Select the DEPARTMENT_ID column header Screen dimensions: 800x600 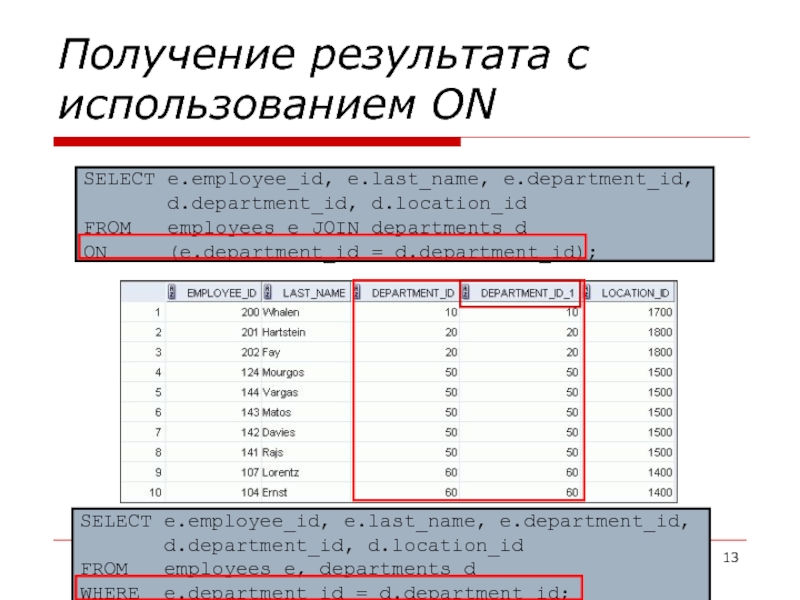[406, 292]
